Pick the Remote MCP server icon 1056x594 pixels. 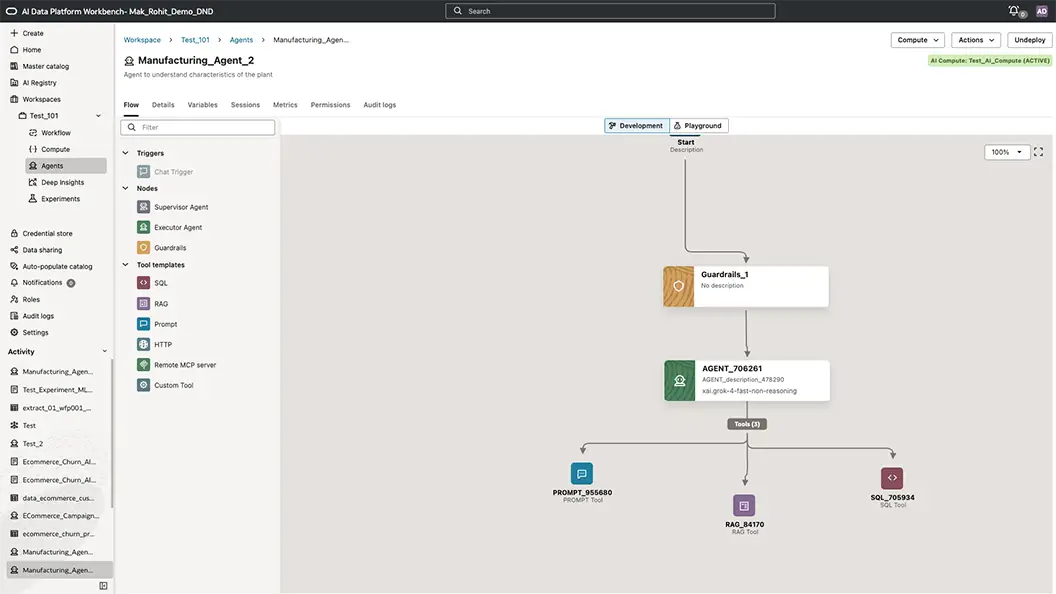point(143,364)
